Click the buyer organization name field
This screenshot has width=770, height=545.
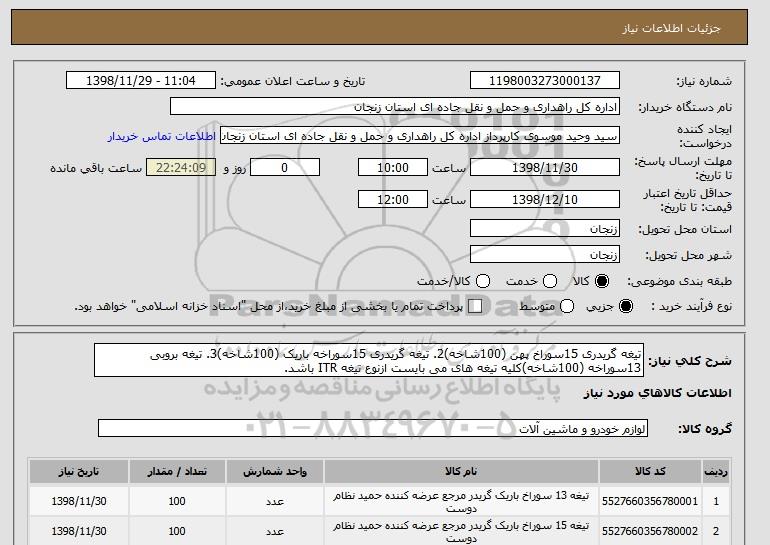(x=395, y=107)
